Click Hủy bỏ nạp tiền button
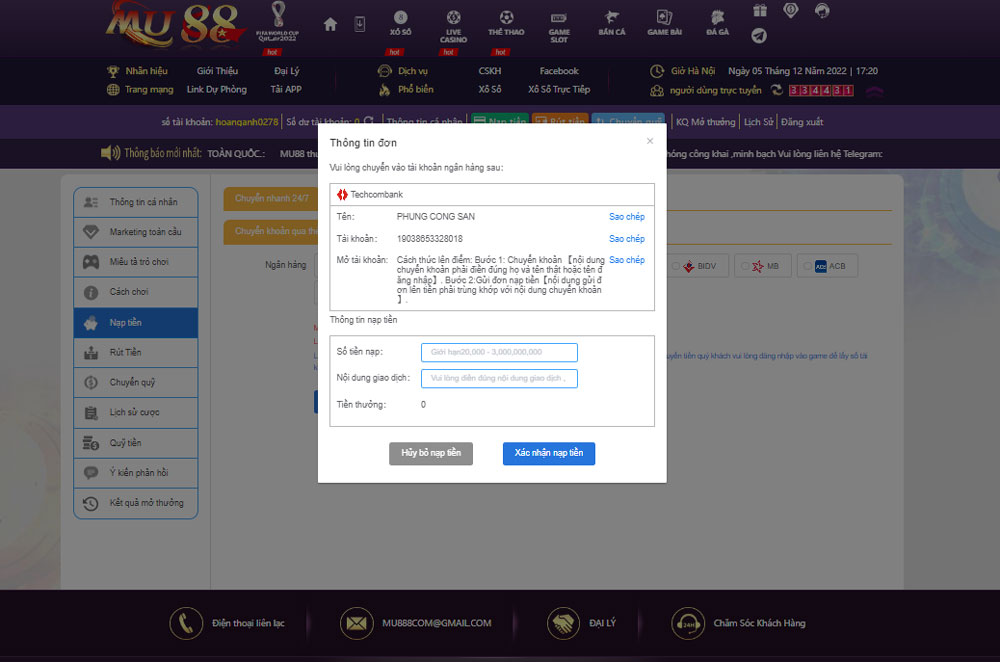Image resolution: width=1000 pixels, height=662 pixels. coord(430,453)
